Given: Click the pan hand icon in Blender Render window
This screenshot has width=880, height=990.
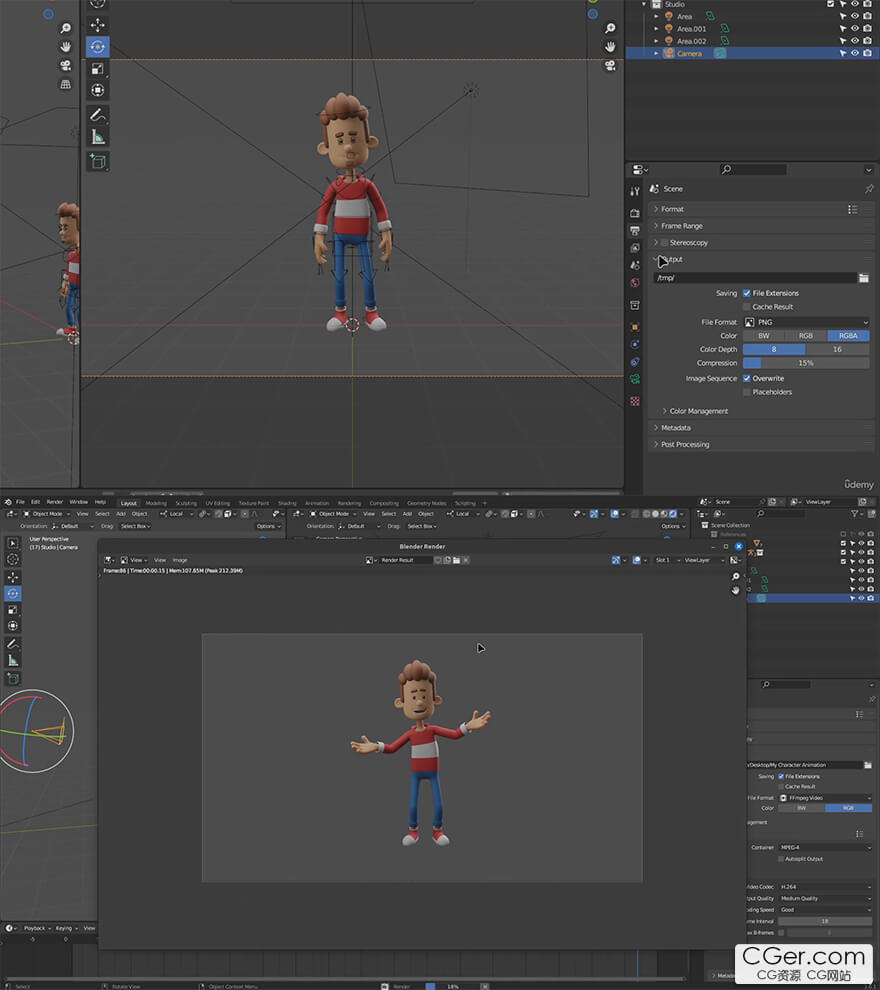Looking at the screenshot, I should [735, 590].
